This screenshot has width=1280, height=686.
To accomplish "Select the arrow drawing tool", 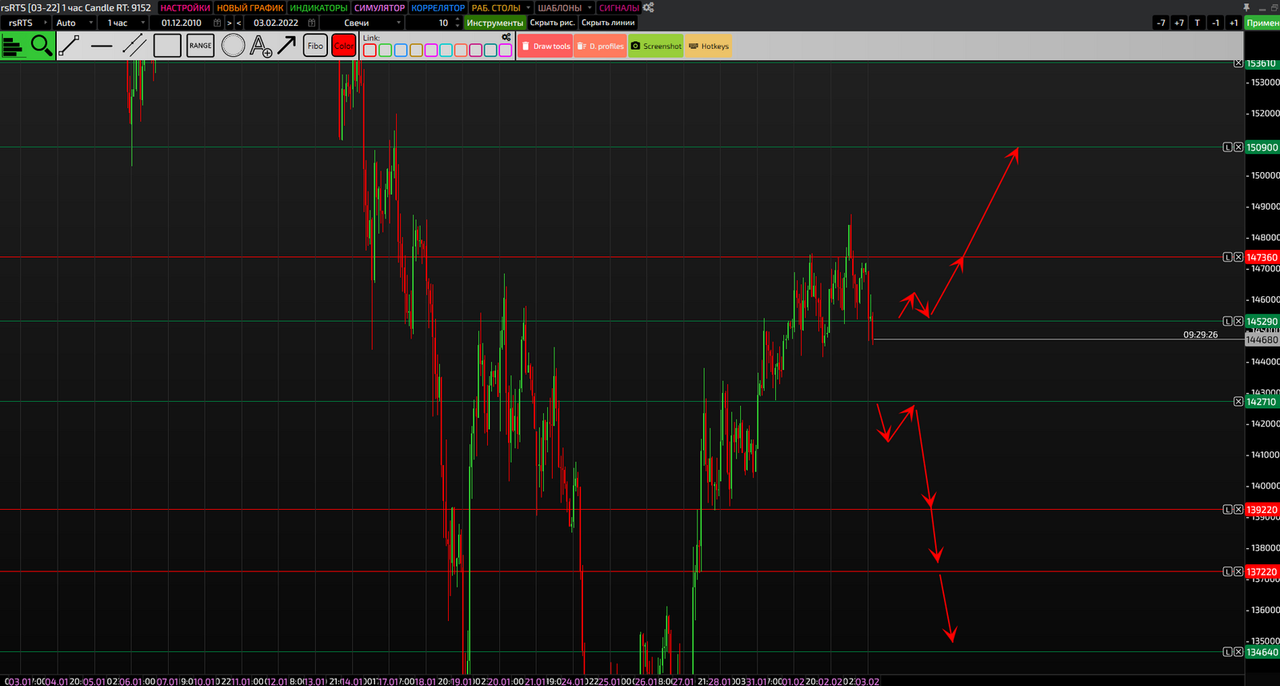I will pyautogui.click(x=287, y=45).
